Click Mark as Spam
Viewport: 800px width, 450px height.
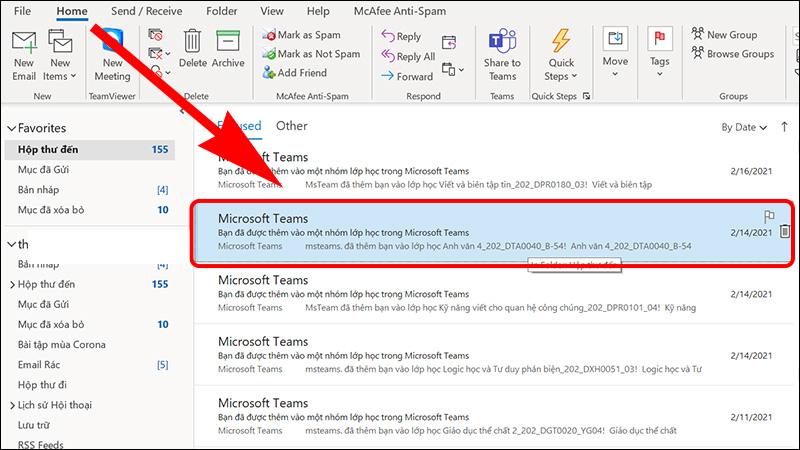coord(302,35)
